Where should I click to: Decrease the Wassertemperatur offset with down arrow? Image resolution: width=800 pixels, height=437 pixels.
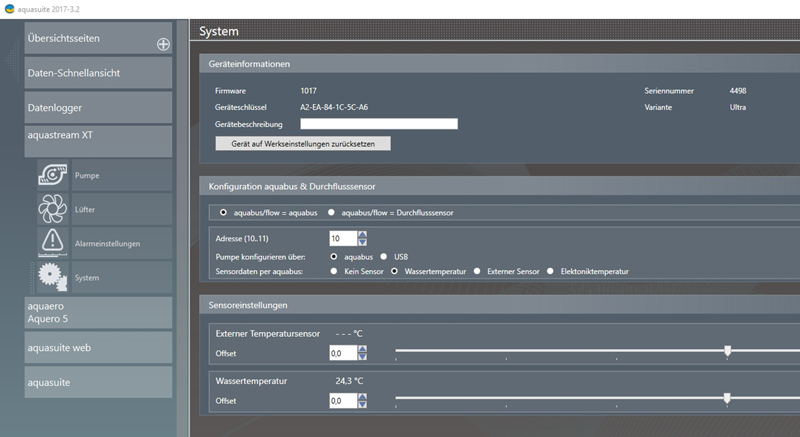[362, 404]
